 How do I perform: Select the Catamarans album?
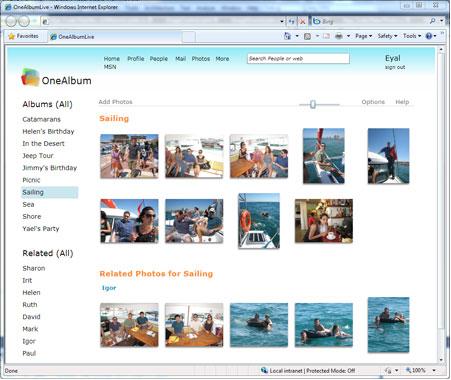click(x=41, y=119)
